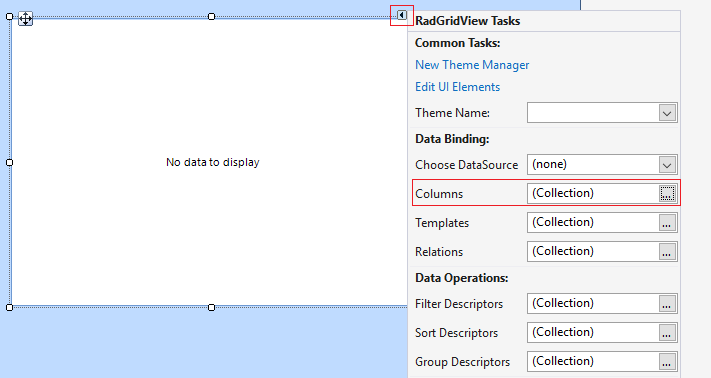
Task: Select the left-middle resize handle
Action: pos(10,162)
